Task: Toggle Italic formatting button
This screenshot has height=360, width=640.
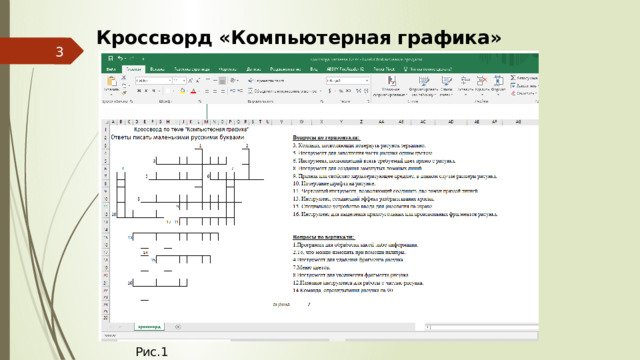Action: click(x=147, y=91)
